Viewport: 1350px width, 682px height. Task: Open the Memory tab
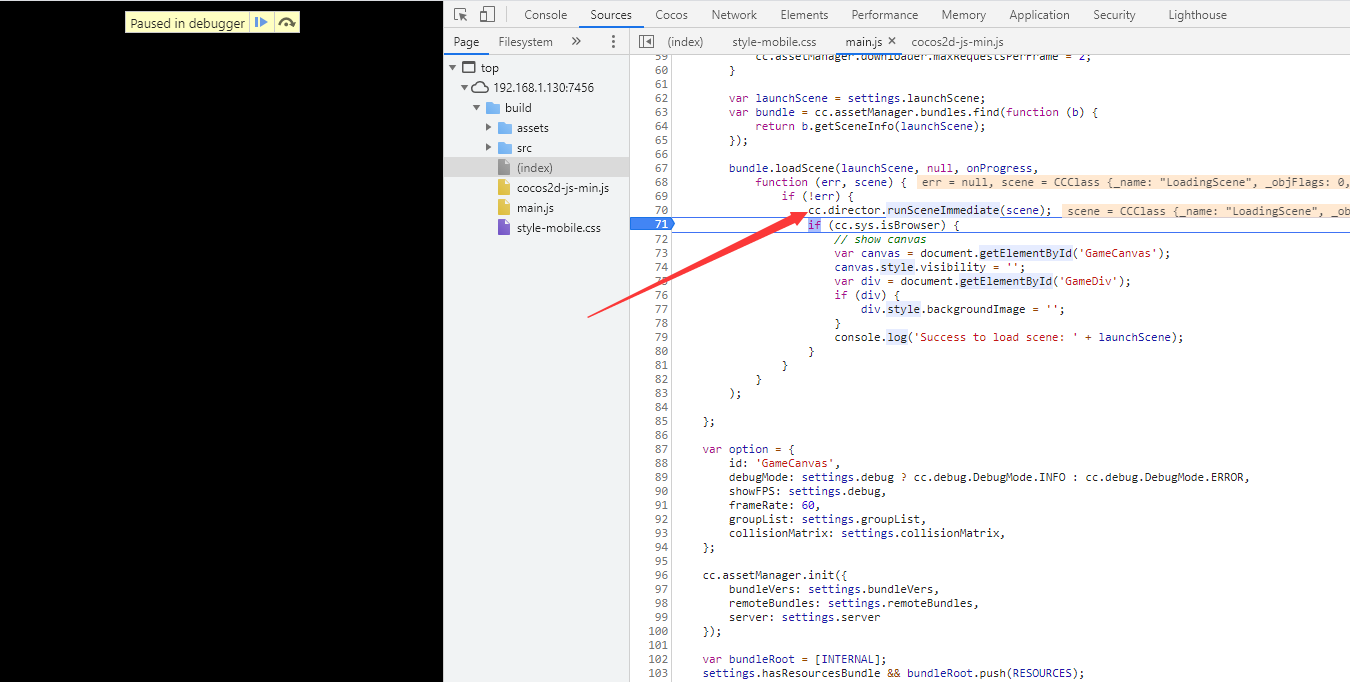(x=963, y=15)
